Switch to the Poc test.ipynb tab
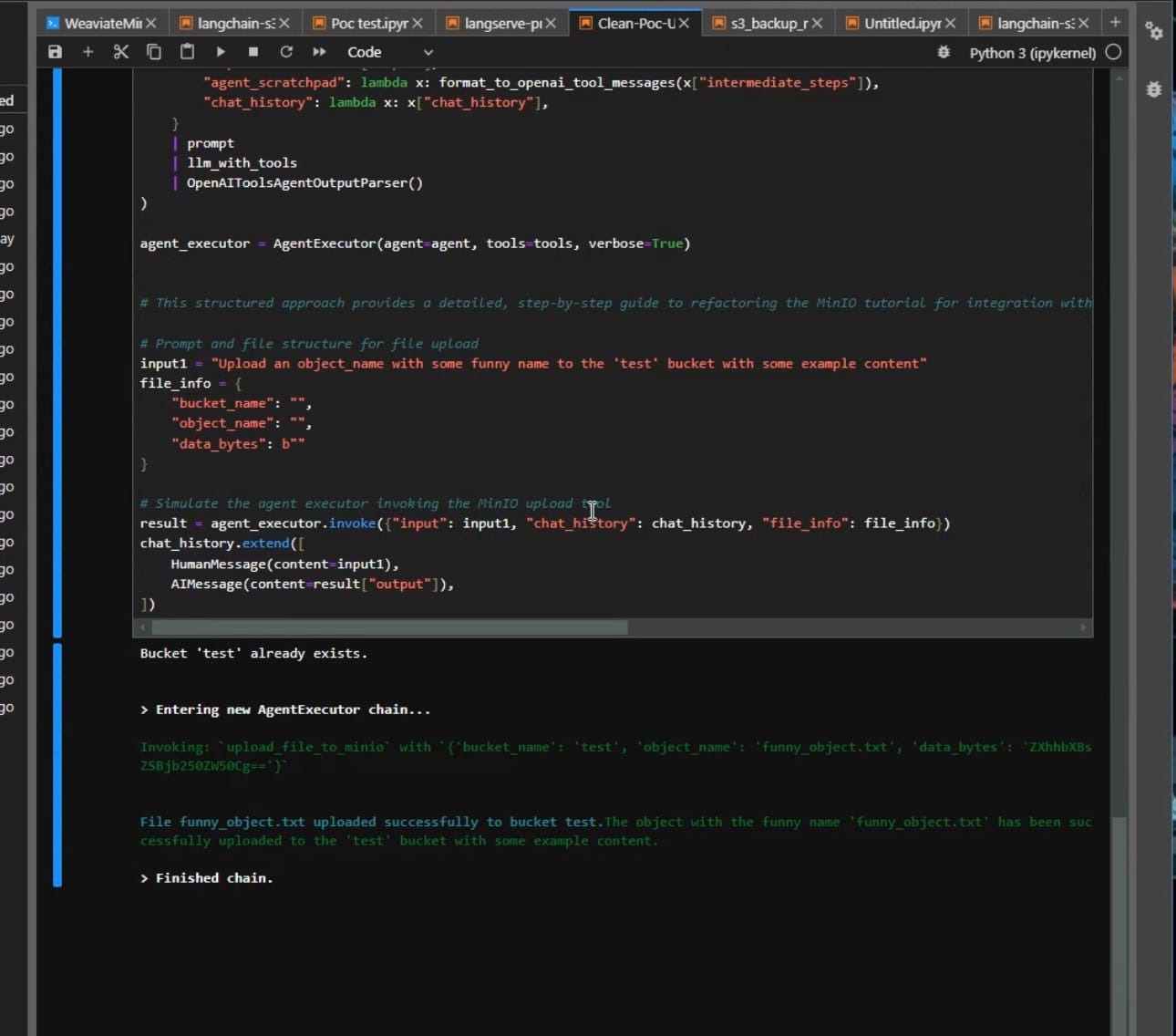 pyautogui.click(x=368, y=23)
